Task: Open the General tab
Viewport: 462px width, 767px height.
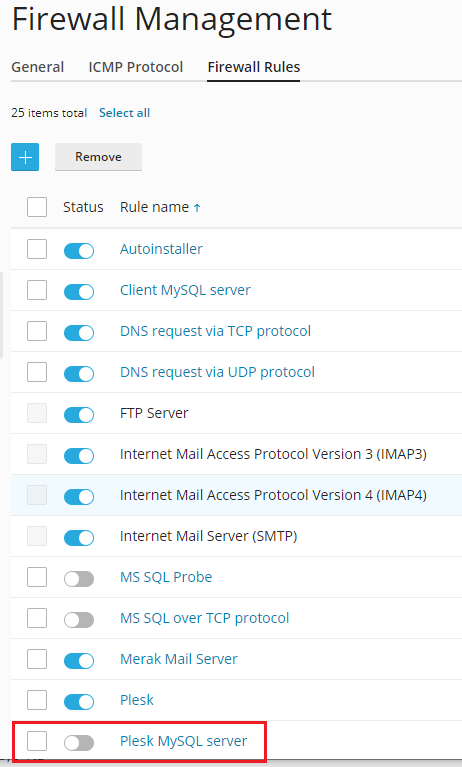Action: coord(38,67)
